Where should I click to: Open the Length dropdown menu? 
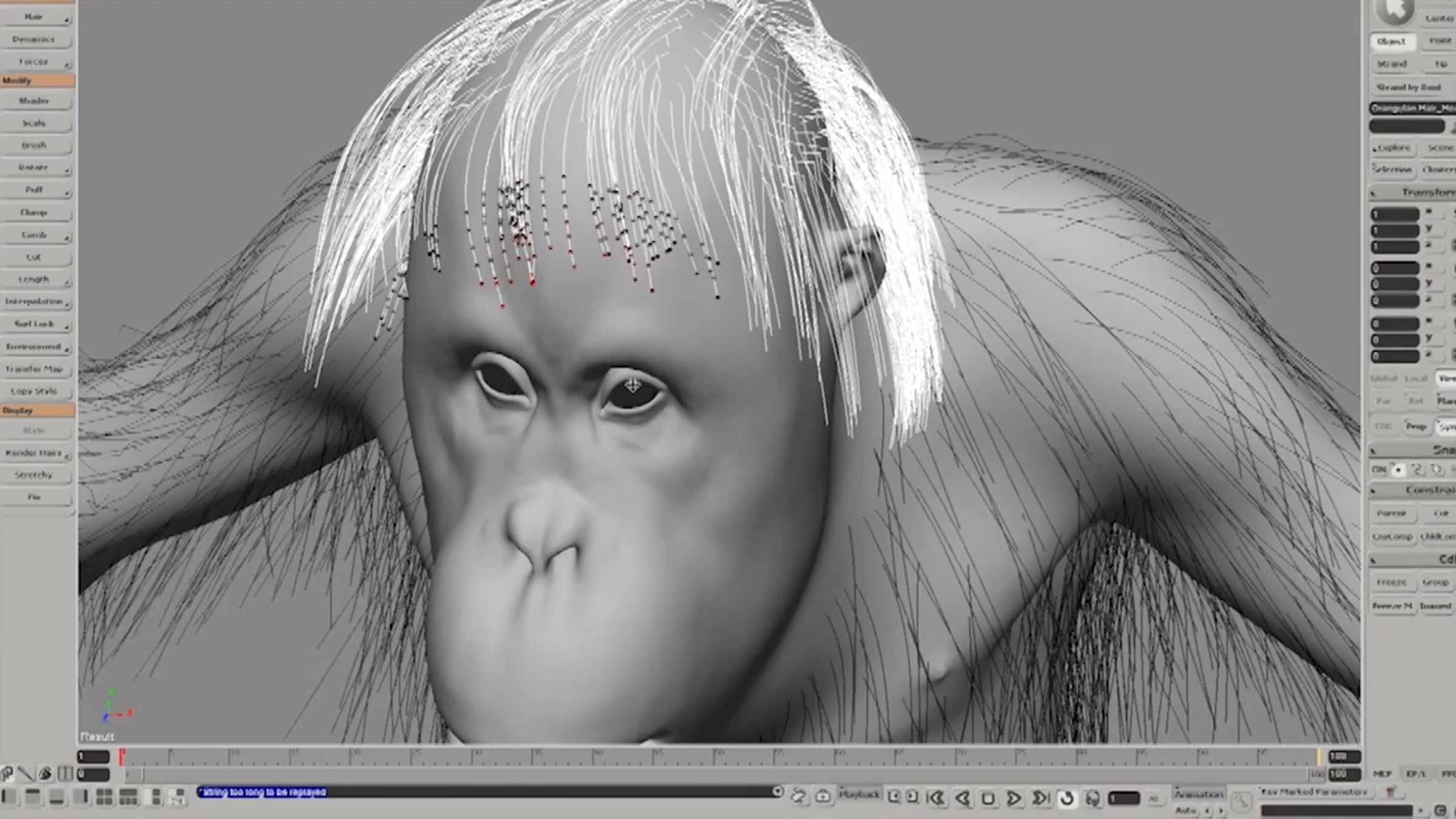36,280
